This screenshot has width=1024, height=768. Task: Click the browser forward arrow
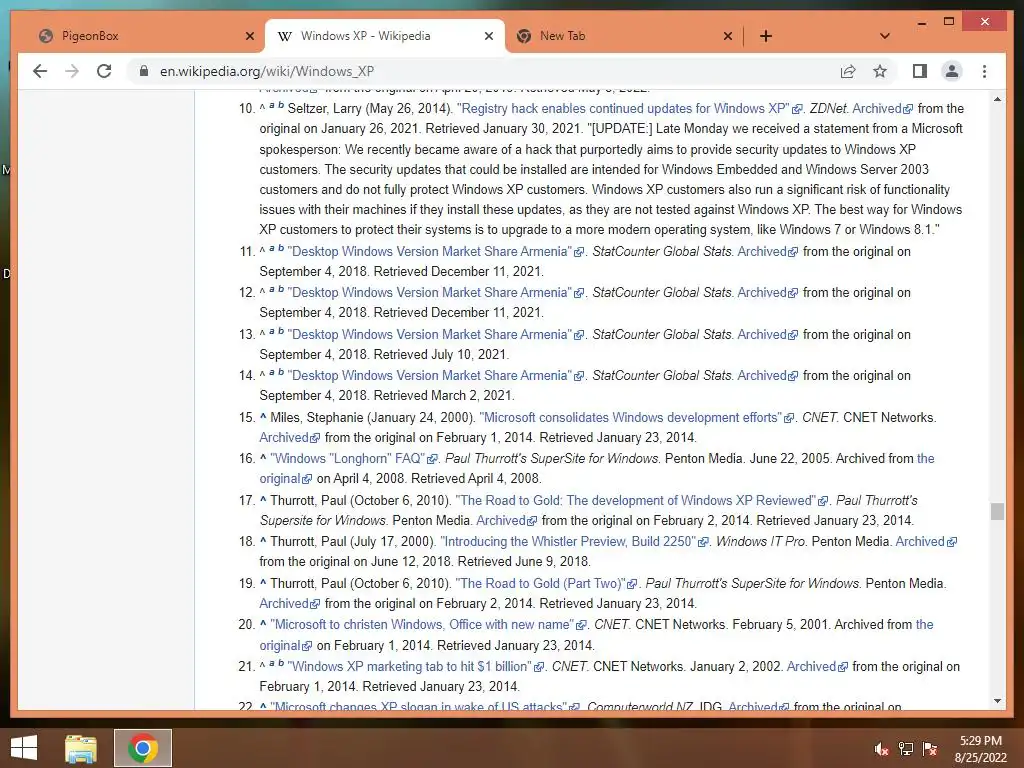[72, 71]
